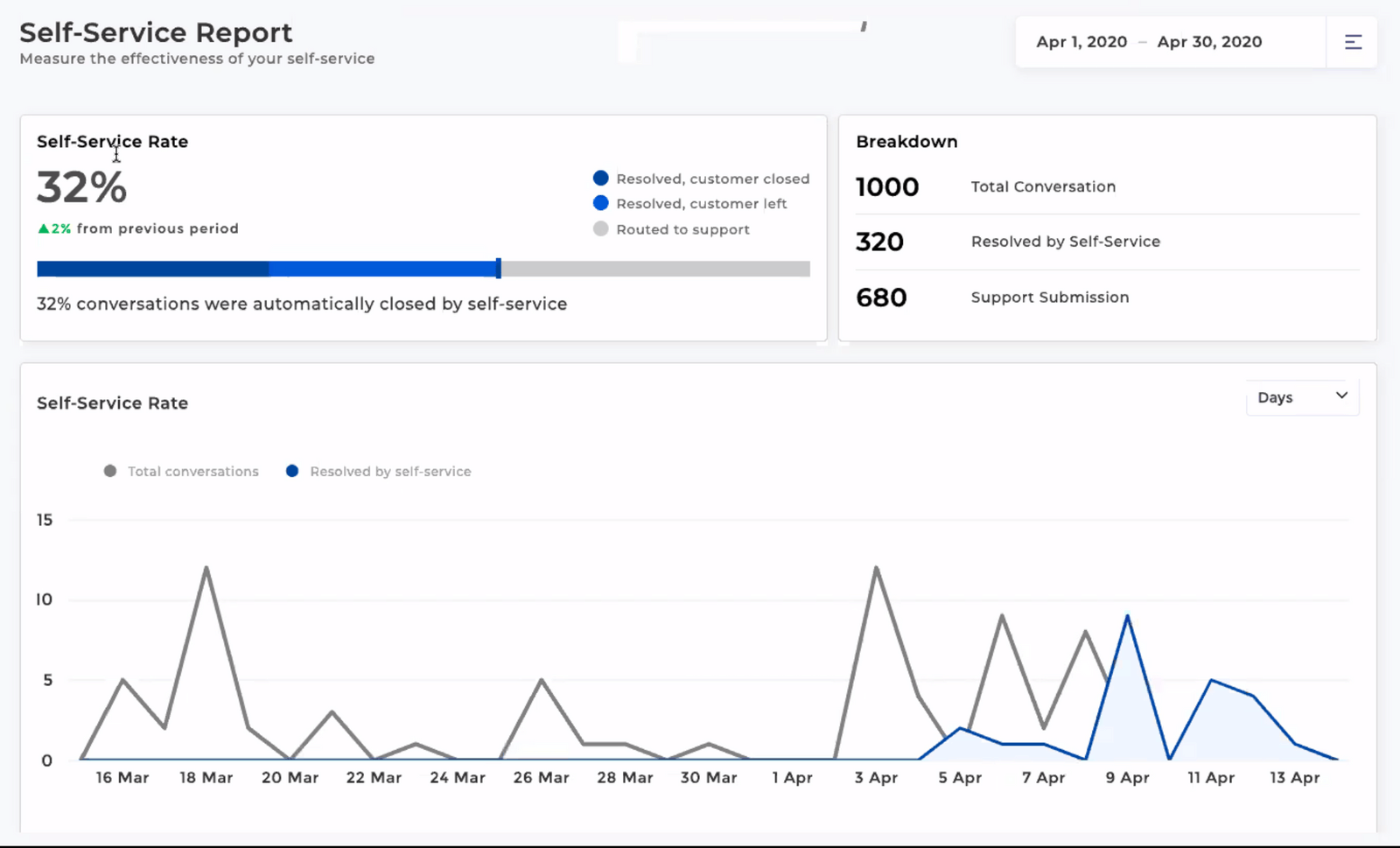
Task: Click the '320 Resolved by Self-Service' row
Action: click(x=1032, y=242)
